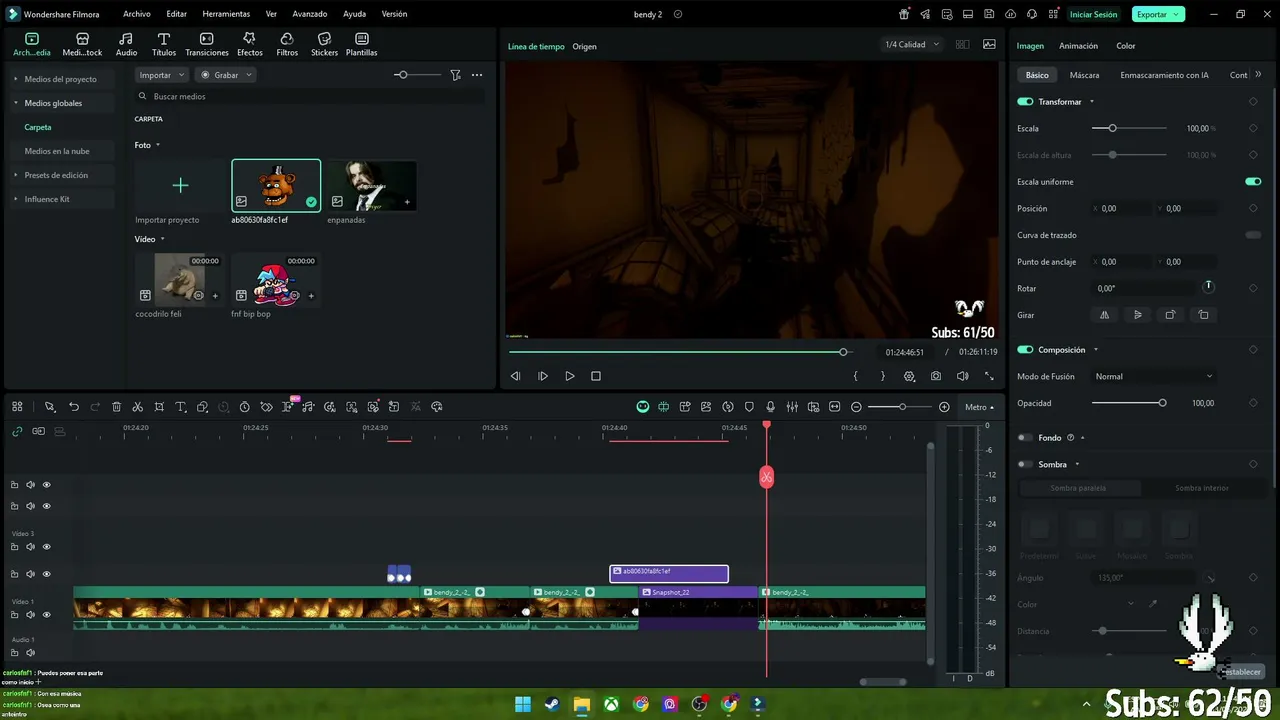Click the Iniciar Sesión button
Screen dimensions: 1280x720
[1093, 14]
